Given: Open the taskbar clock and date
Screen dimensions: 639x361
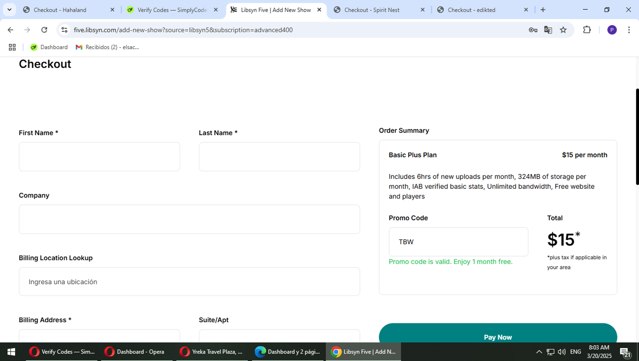Looking at the screenshot, I should (x=599, y=352).
